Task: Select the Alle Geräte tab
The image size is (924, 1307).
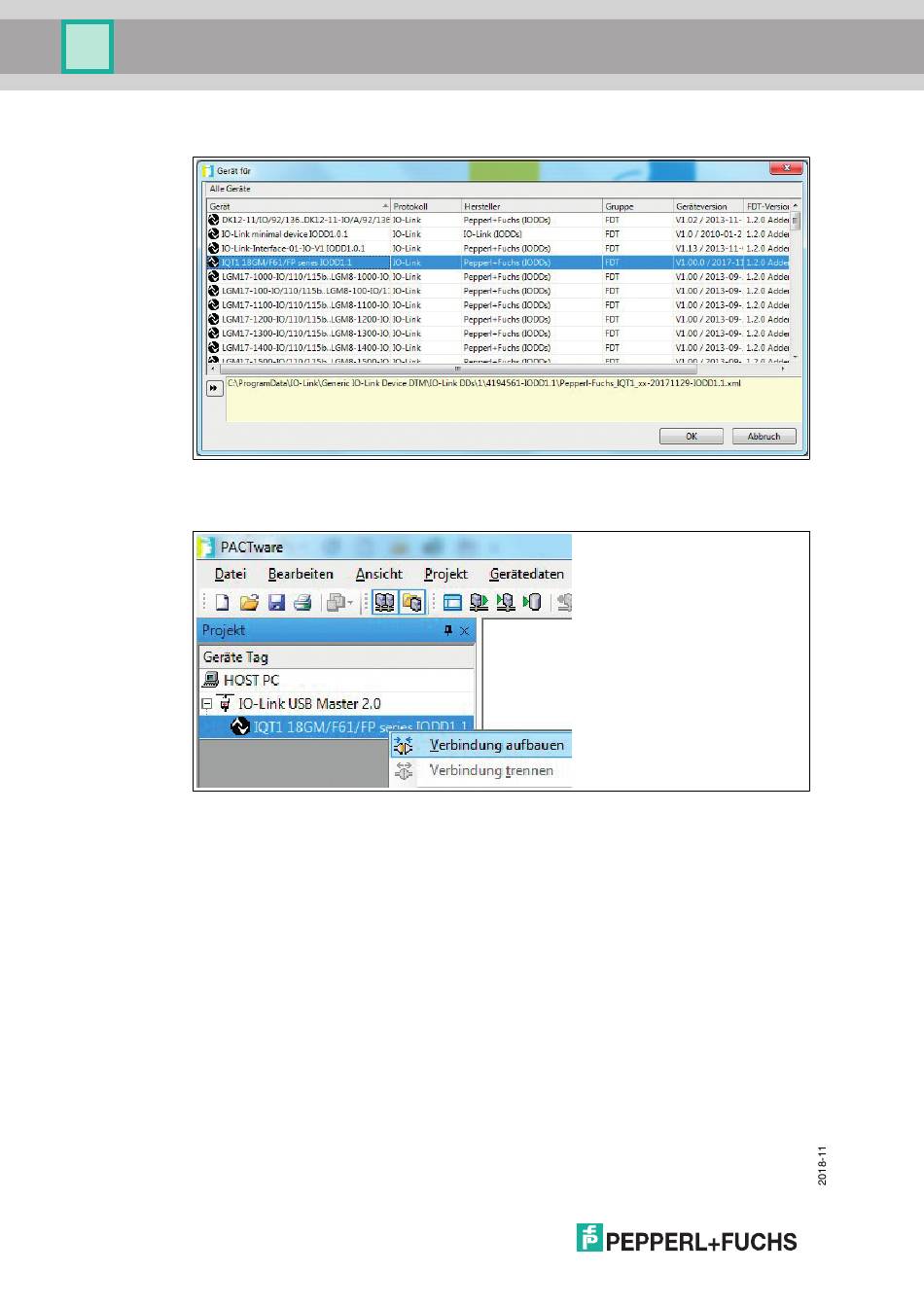Action: 230,189
